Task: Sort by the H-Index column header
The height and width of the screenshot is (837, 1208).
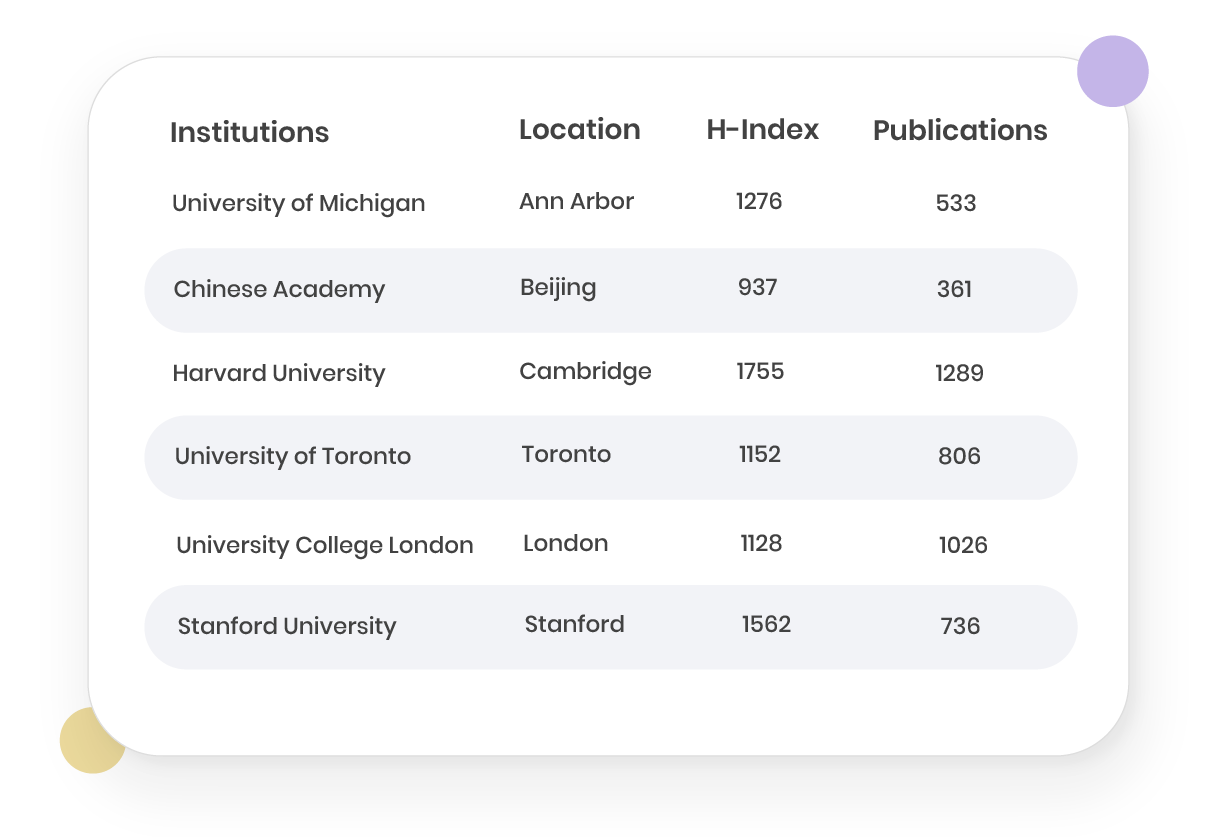Action: tap(762, 130)
